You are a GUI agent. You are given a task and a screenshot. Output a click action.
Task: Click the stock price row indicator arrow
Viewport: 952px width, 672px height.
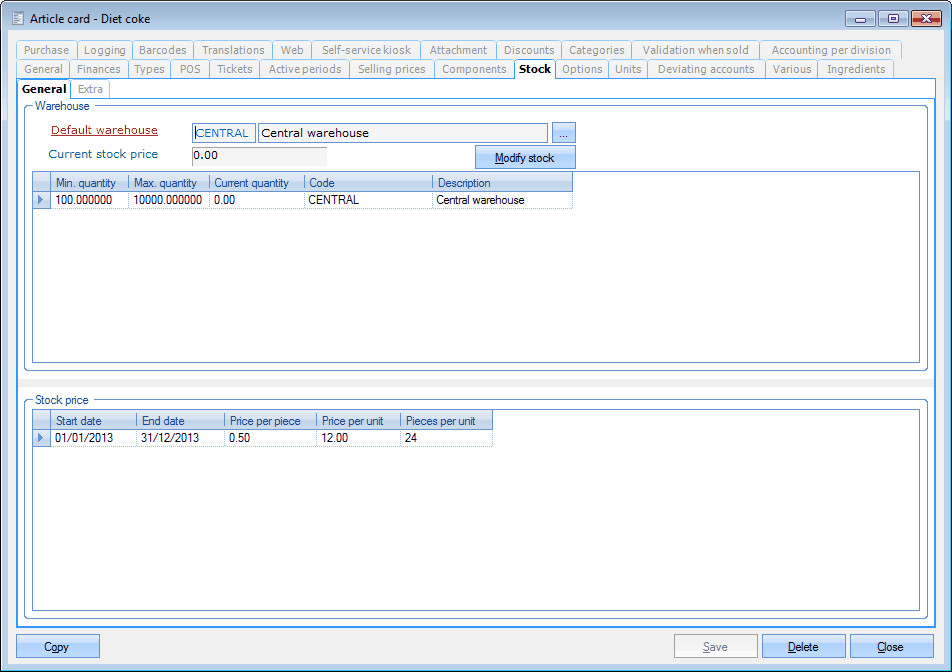(41, 438)
